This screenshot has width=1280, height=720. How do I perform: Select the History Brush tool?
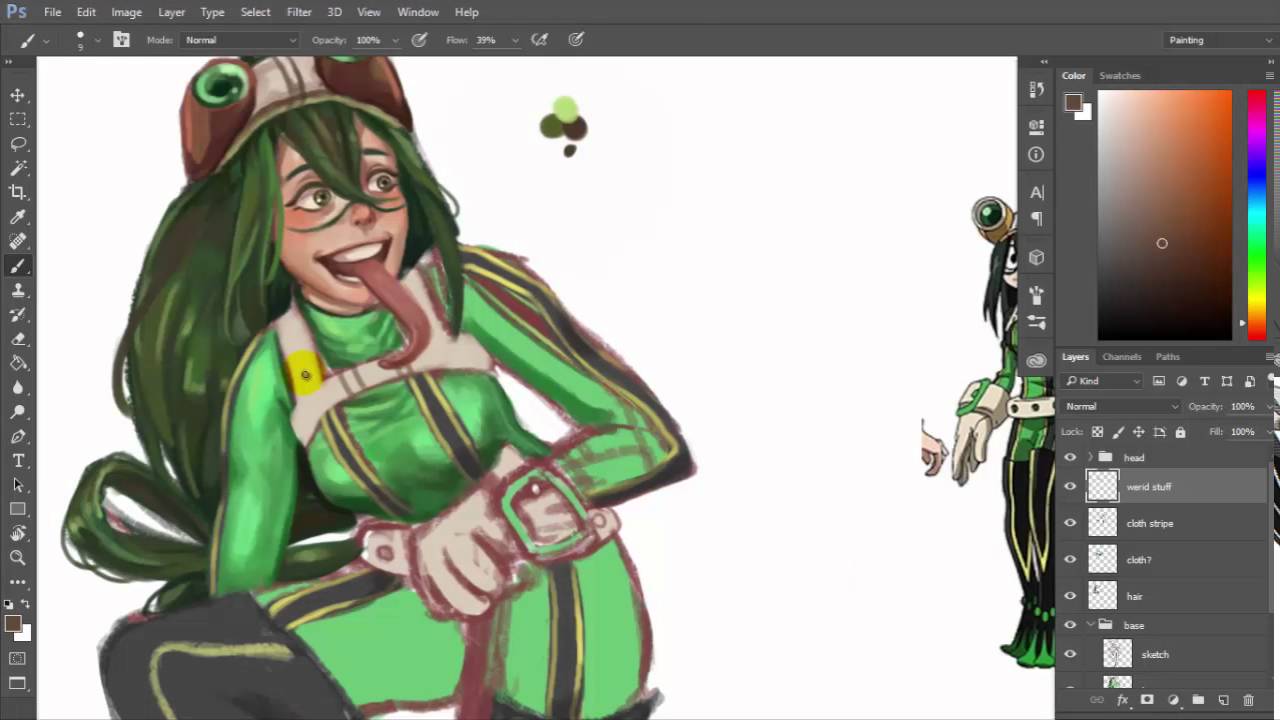[x=18, y=314]
